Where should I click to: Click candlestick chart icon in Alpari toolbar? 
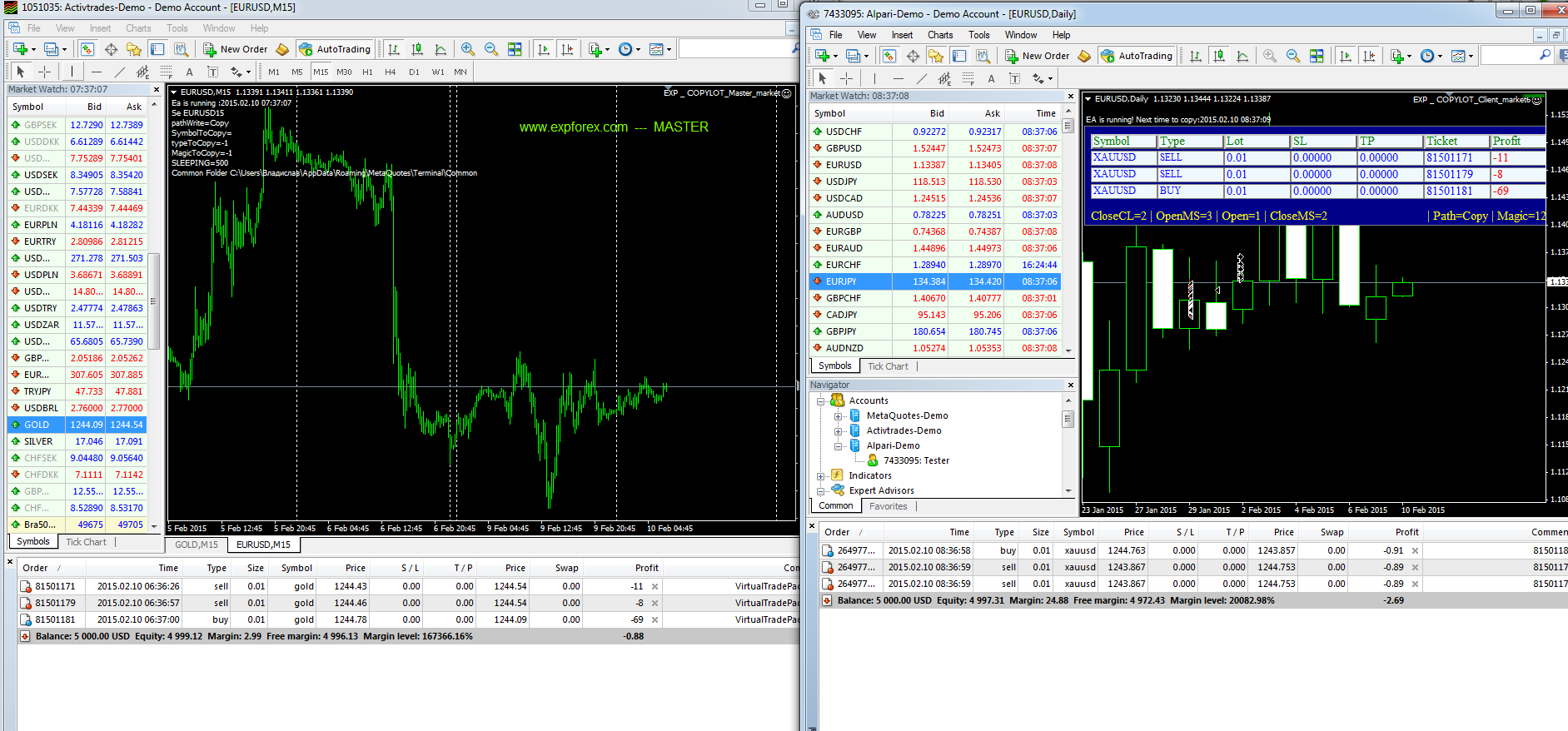[1219, 56]
